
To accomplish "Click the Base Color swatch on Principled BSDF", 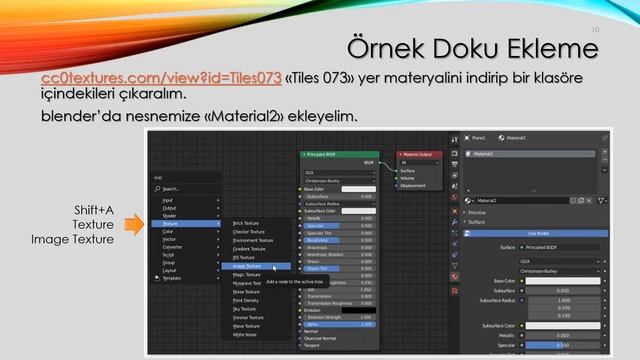I will click(358, 189).
